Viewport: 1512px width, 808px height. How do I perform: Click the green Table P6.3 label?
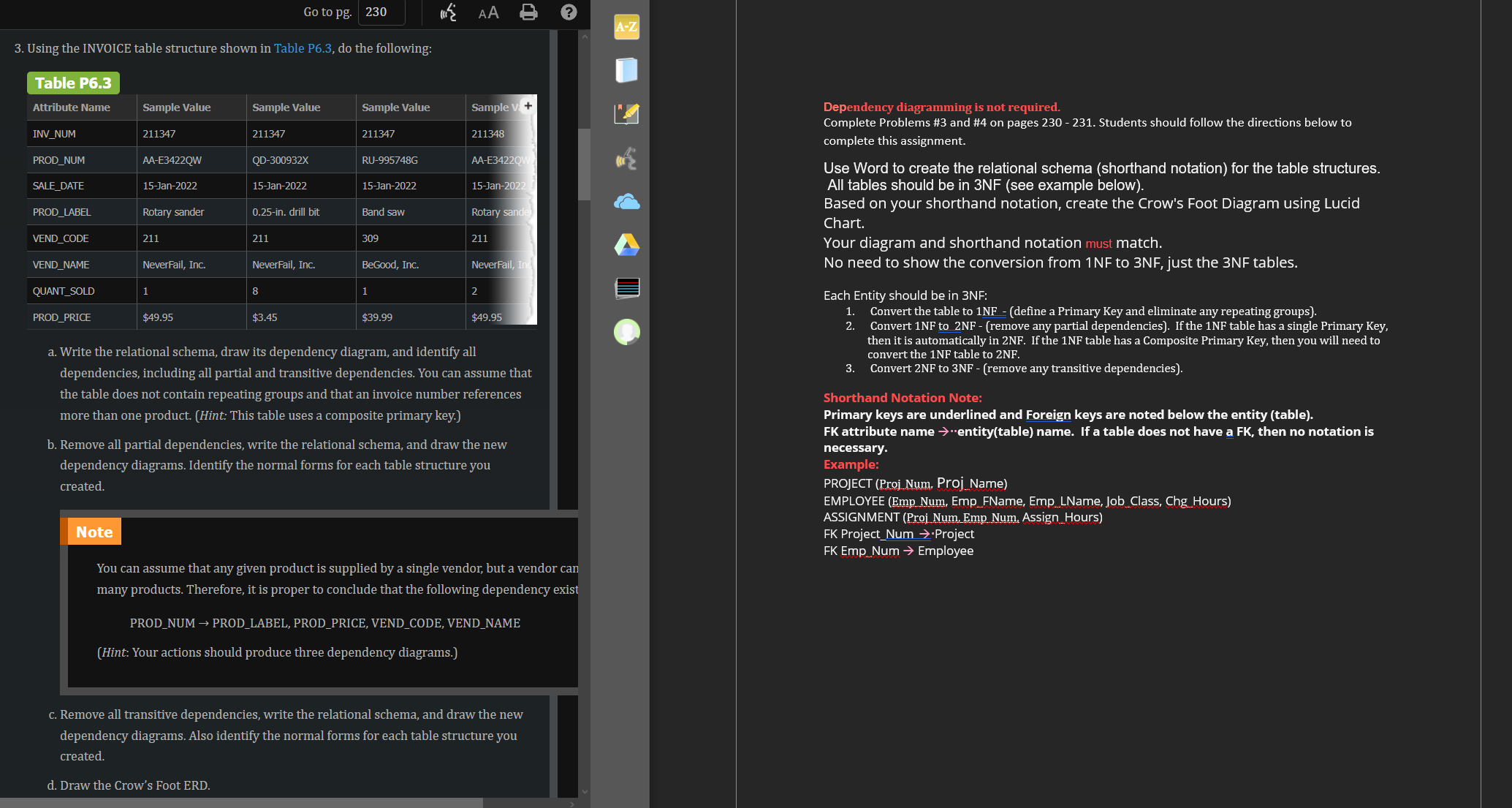(73, 83)
